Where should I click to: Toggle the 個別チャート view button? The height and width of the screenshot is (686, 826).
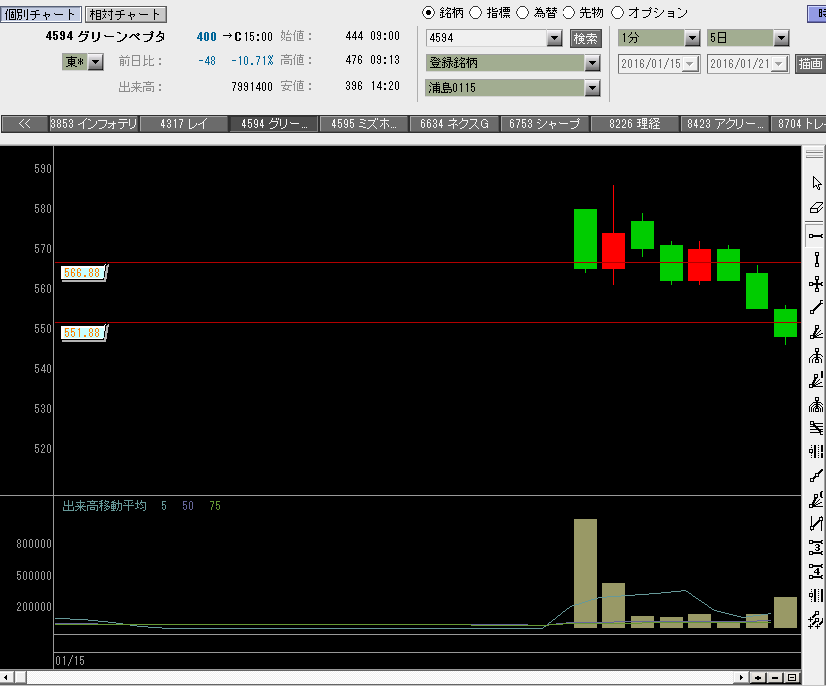click(41, 14)
